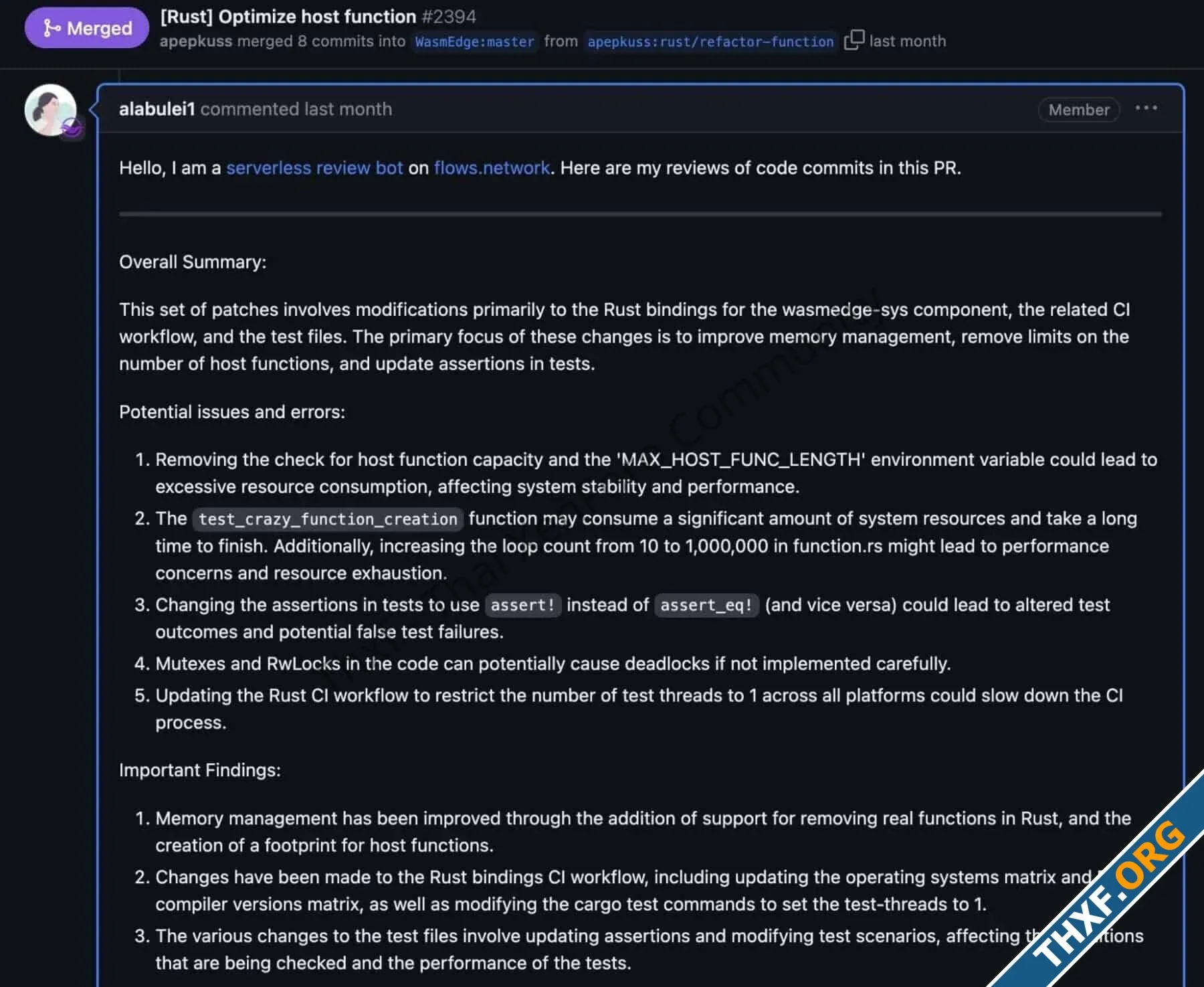Click the 'MAX_HOST_FUNC_LENGTH' text

(740, 460)
